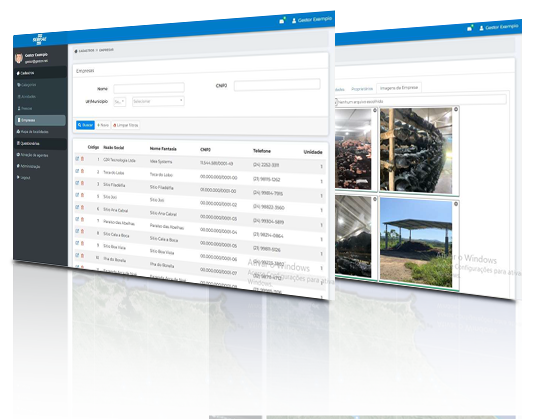Click the blue Buscar button
Screen dimensions: 540x419
tap(85, 125)
